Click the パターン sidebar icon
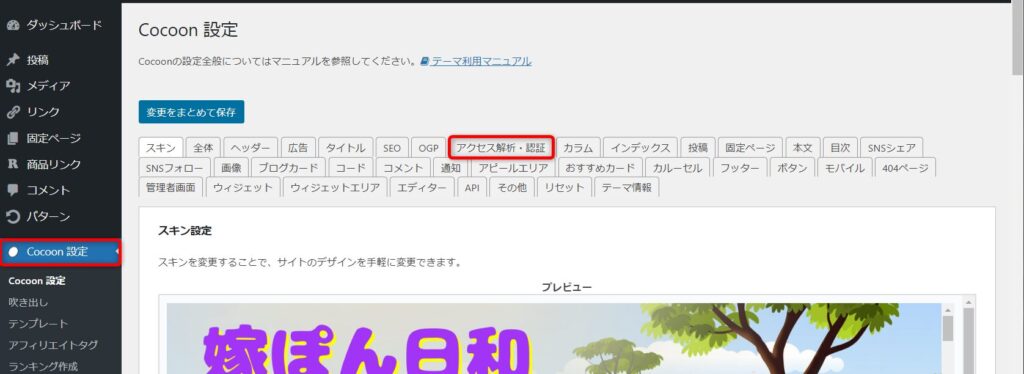Viewport: 1024px width, 374px height. [13, 217]
